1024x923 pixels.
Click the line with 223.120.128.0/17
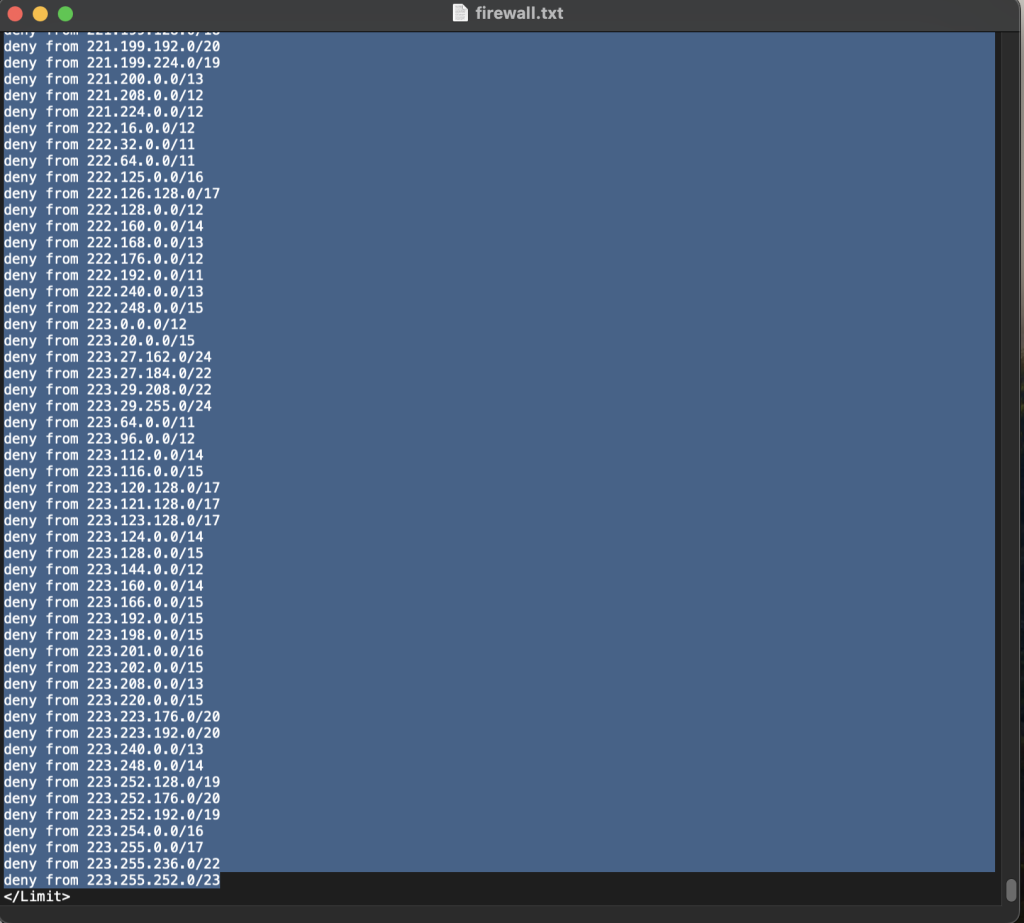click(111, 488)
